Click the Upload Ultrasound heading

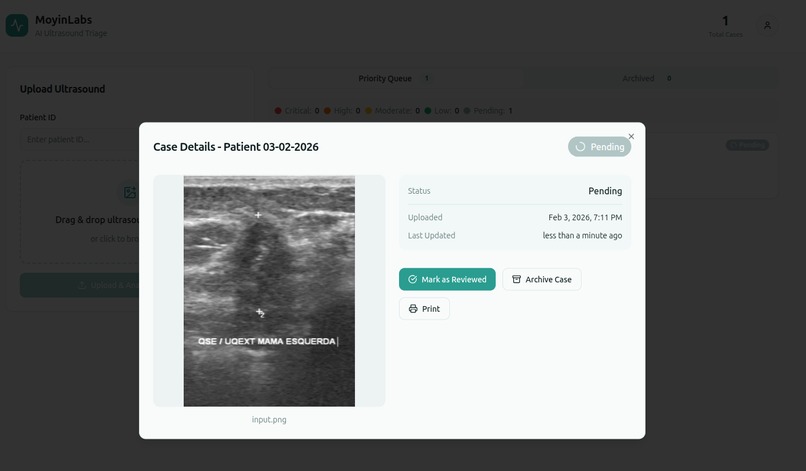point(62,89)
